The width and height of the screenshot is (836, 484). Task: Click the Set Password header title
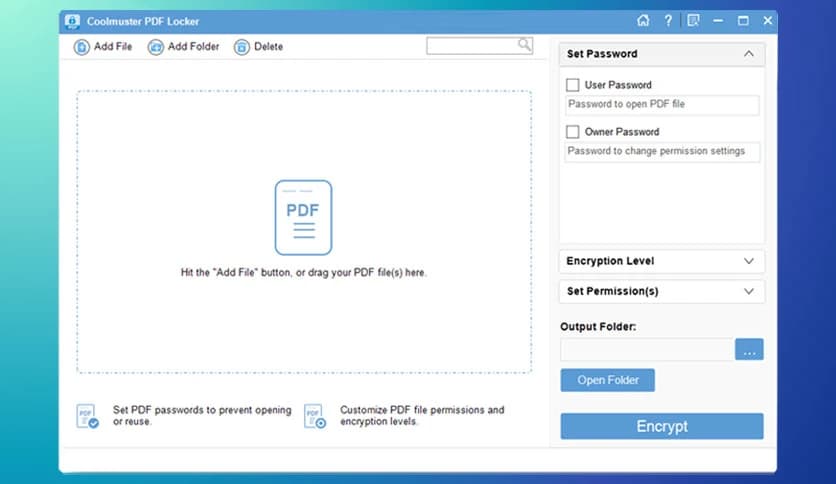point(602,54)
